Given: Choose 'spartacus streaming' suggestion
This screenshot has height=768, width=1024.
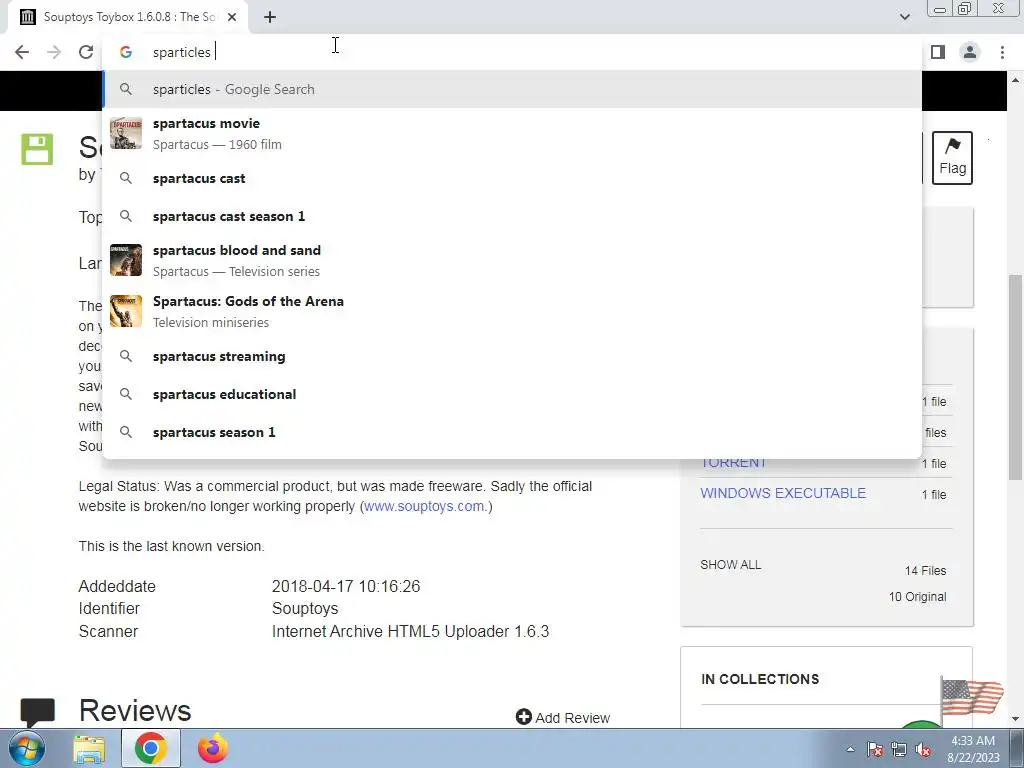Looking at the screenshot, I should click(512, 357).
